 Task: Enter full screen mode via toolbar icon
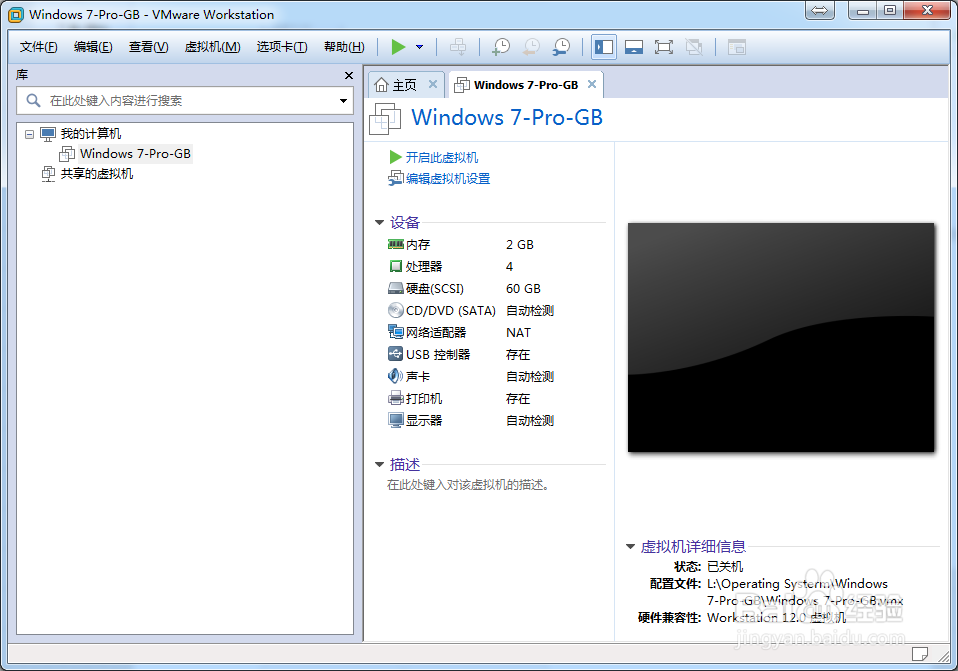(x=662, y=46)
